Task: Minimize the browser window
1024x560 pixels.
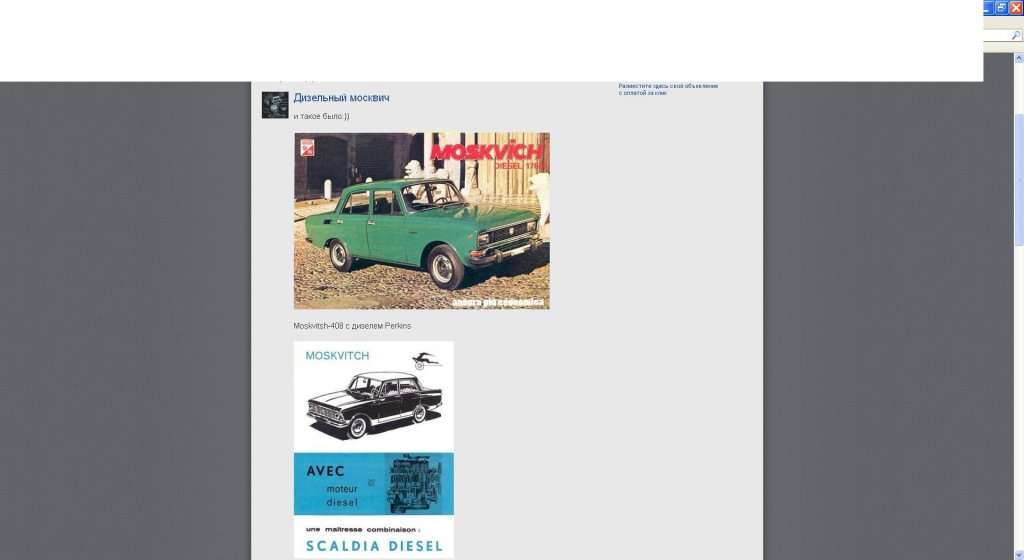Action: pyautogui.click(x=987, y=7)
